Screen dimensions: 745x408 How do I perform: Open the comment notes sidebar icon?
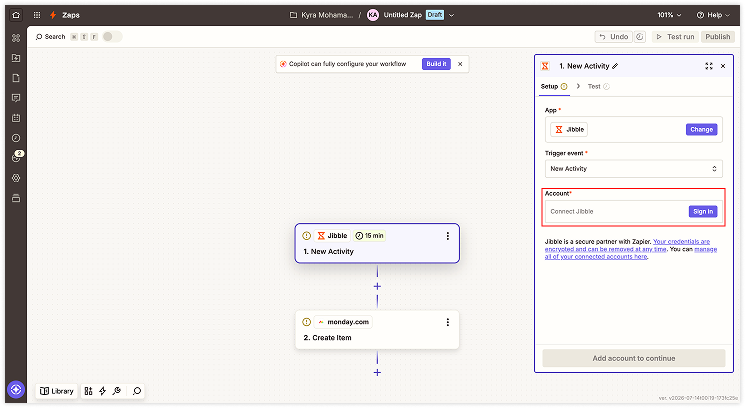click(16, 98)
